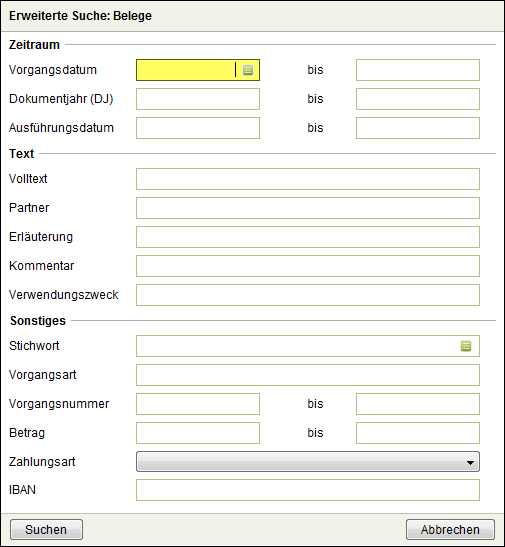
Task: Click the IBAN input field
Action: click(x=308, y=490)
